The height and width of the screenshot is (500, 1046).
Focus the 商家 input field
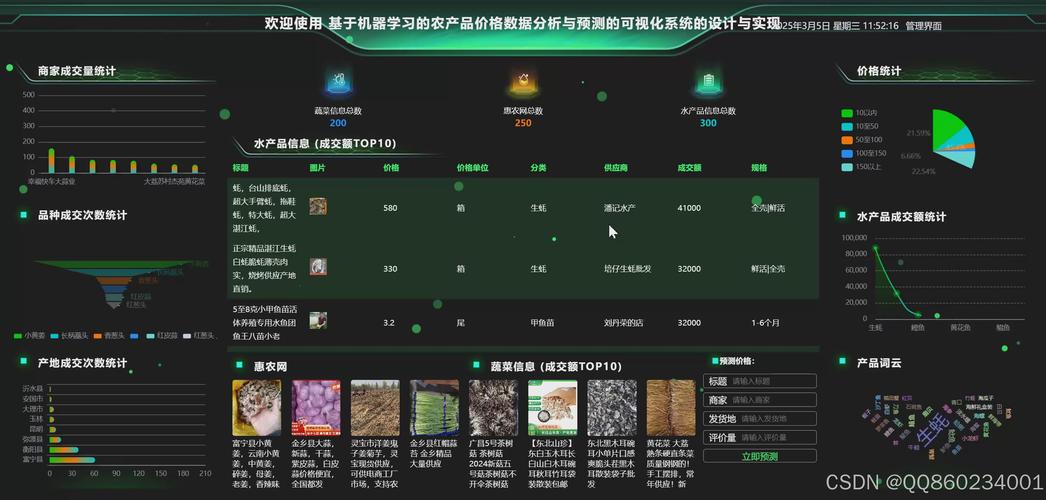click(760, 400)
